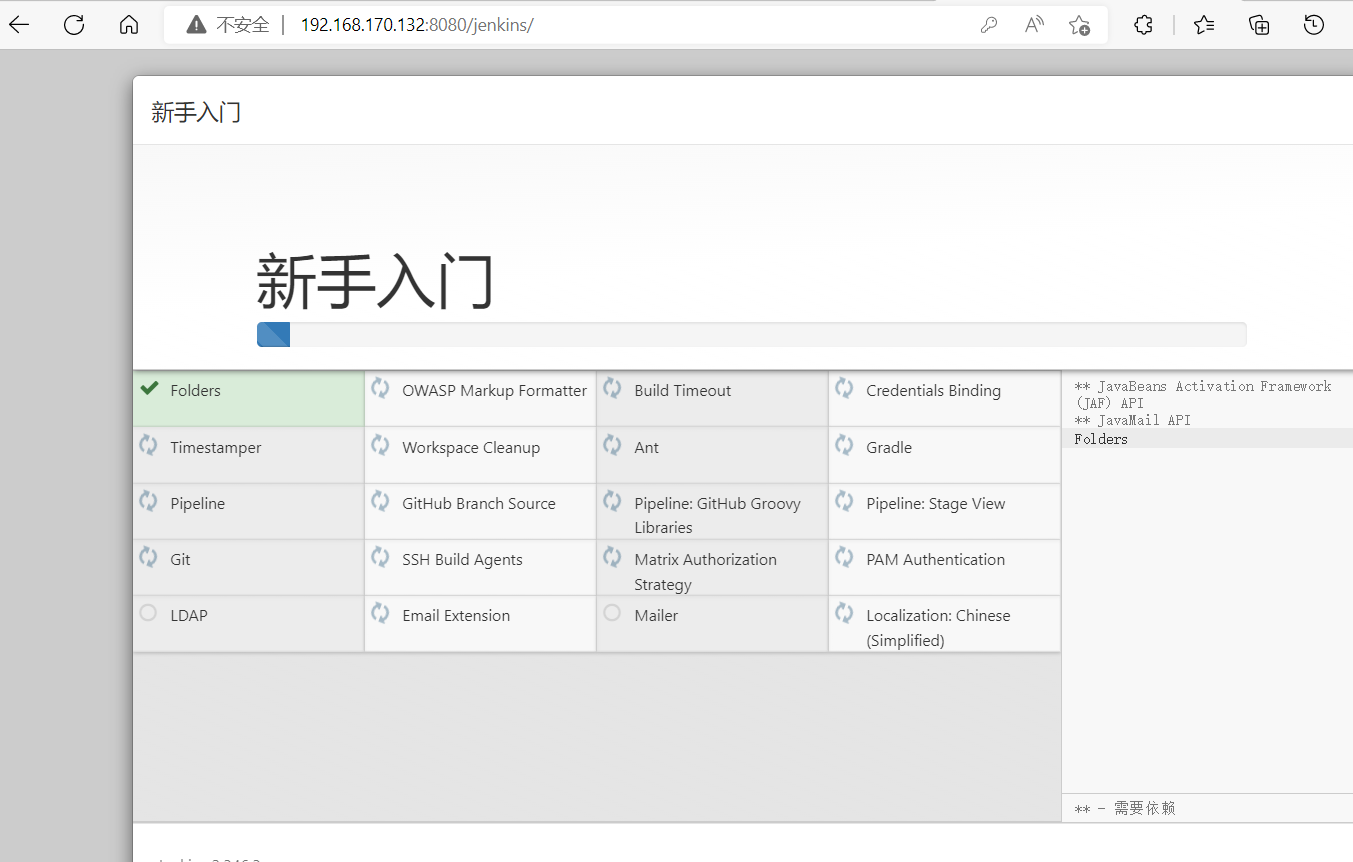Select the Git plugin label

coord(180,560)
